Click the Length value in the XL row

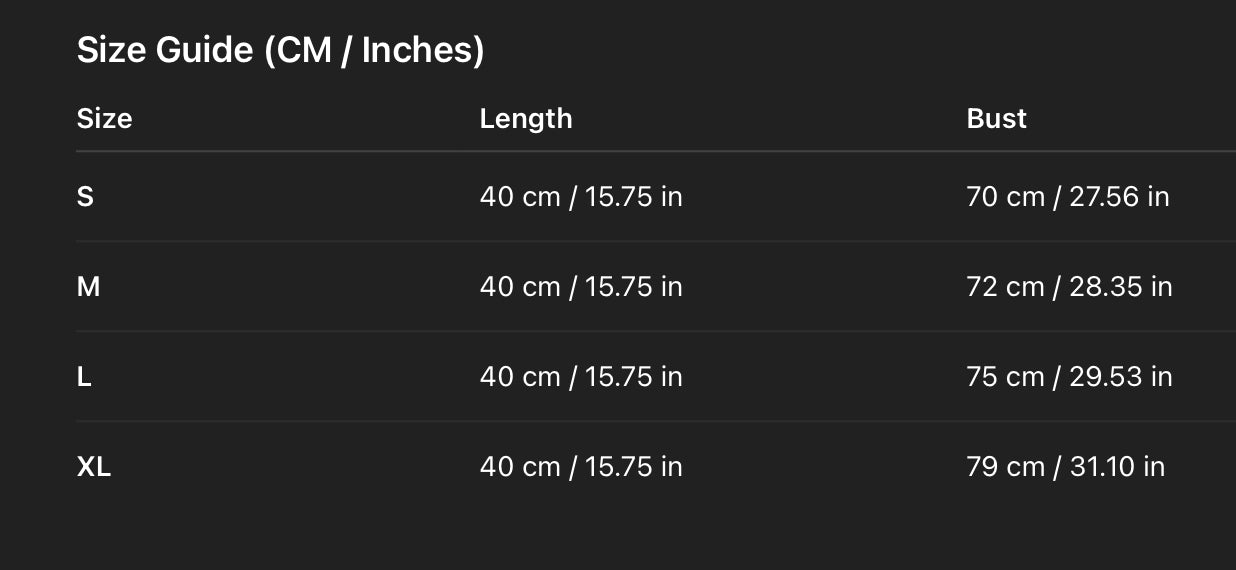coord(581,467)
